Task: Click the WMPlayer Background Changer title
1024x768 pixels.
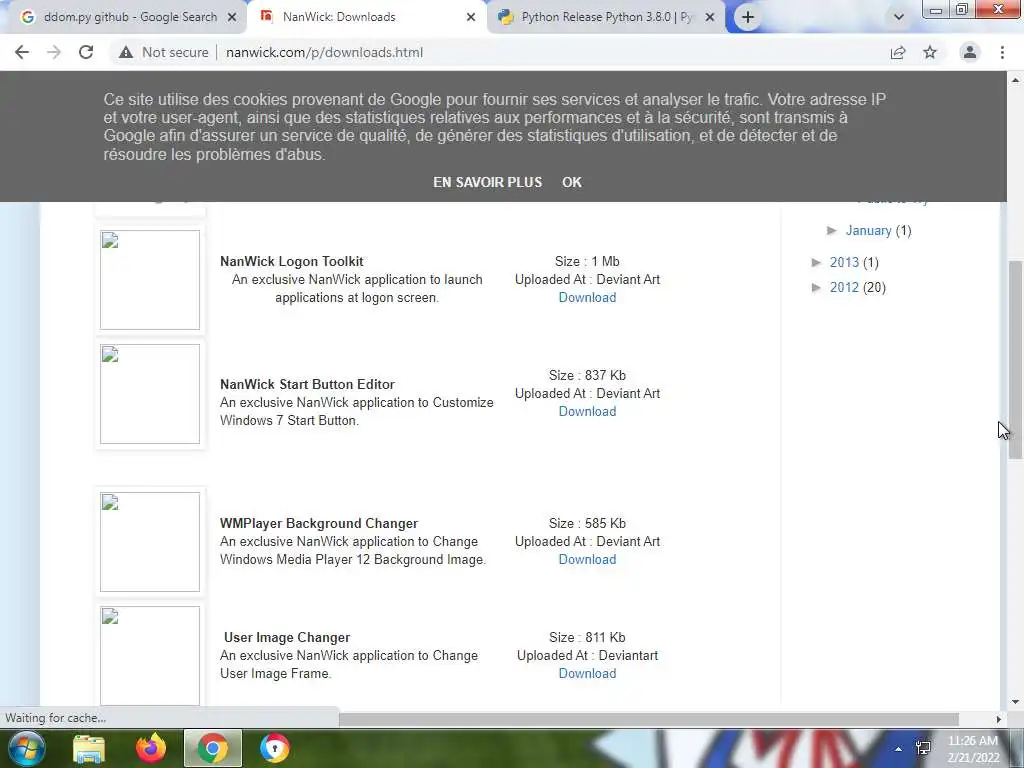Action: coord(319,523)
